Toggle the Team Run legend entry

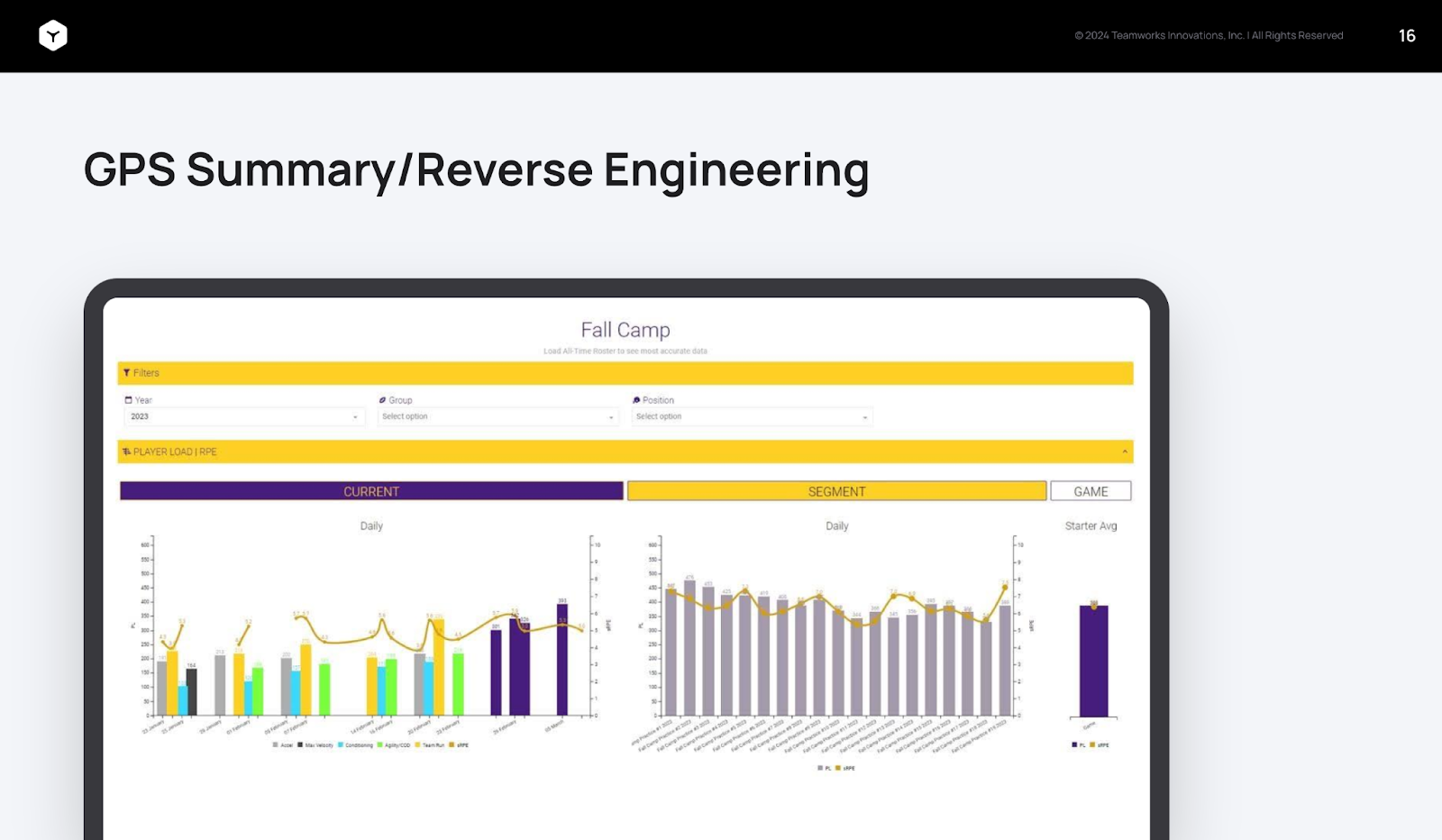pyautogui.click(x=430, y=745)
